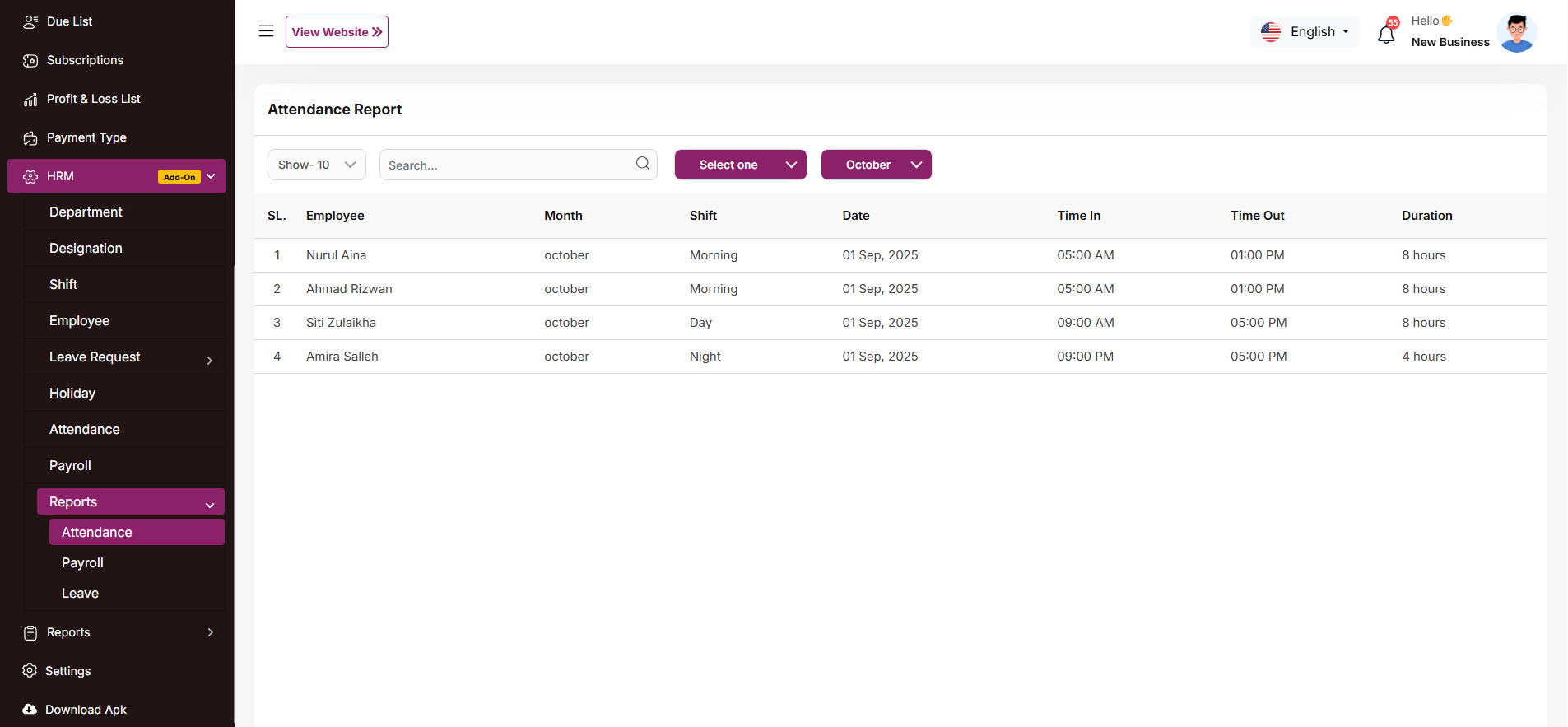
Task: Click the Profit & Loss List icon
Action: pyautogui.click(x=30, y=99)
